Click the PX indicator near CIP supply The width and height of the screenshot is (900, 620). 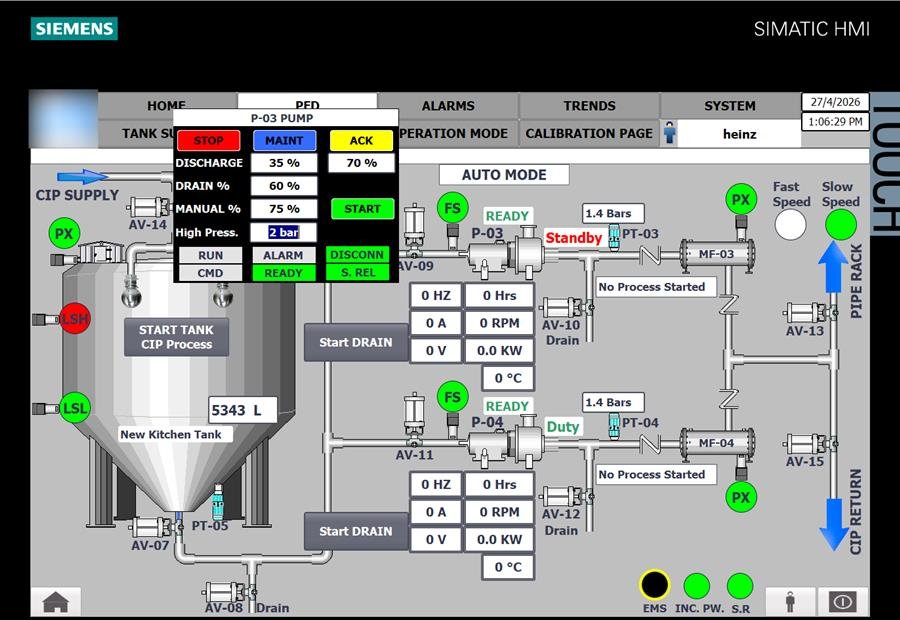pyautogui.click(x=64, y=234)
